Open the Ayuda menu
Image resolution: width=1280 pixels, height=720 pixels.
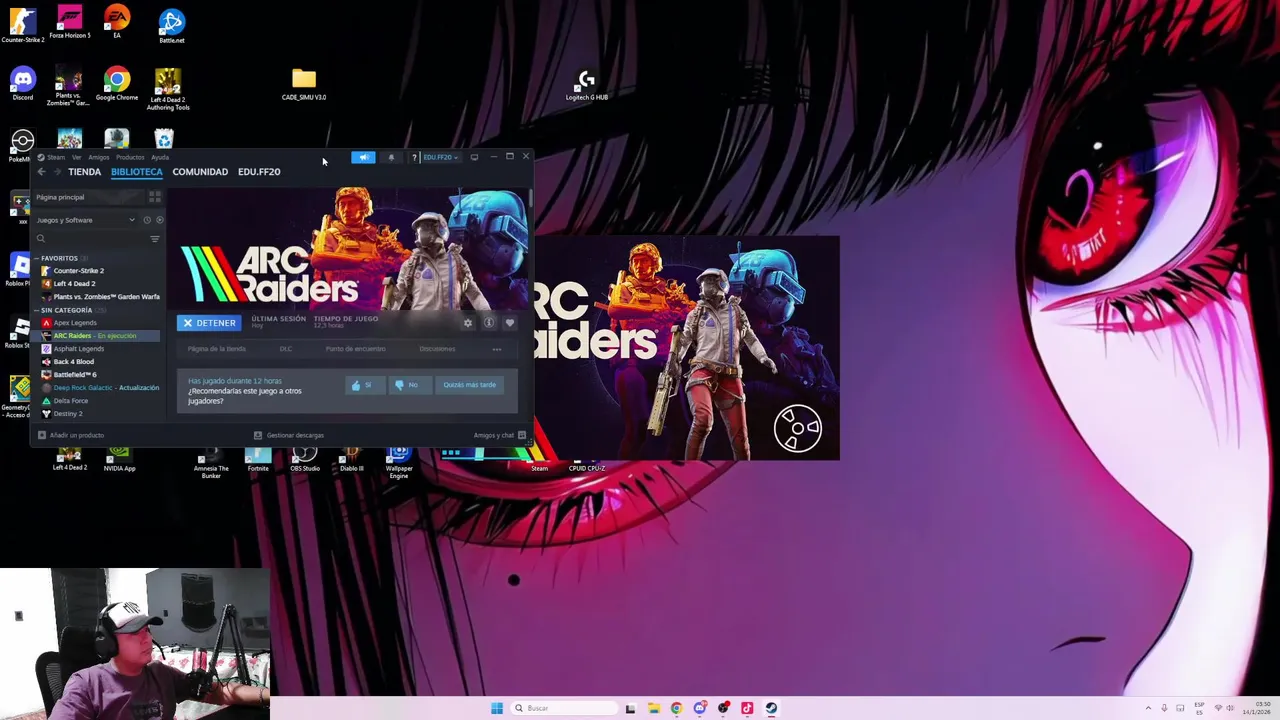coord(160,157)
